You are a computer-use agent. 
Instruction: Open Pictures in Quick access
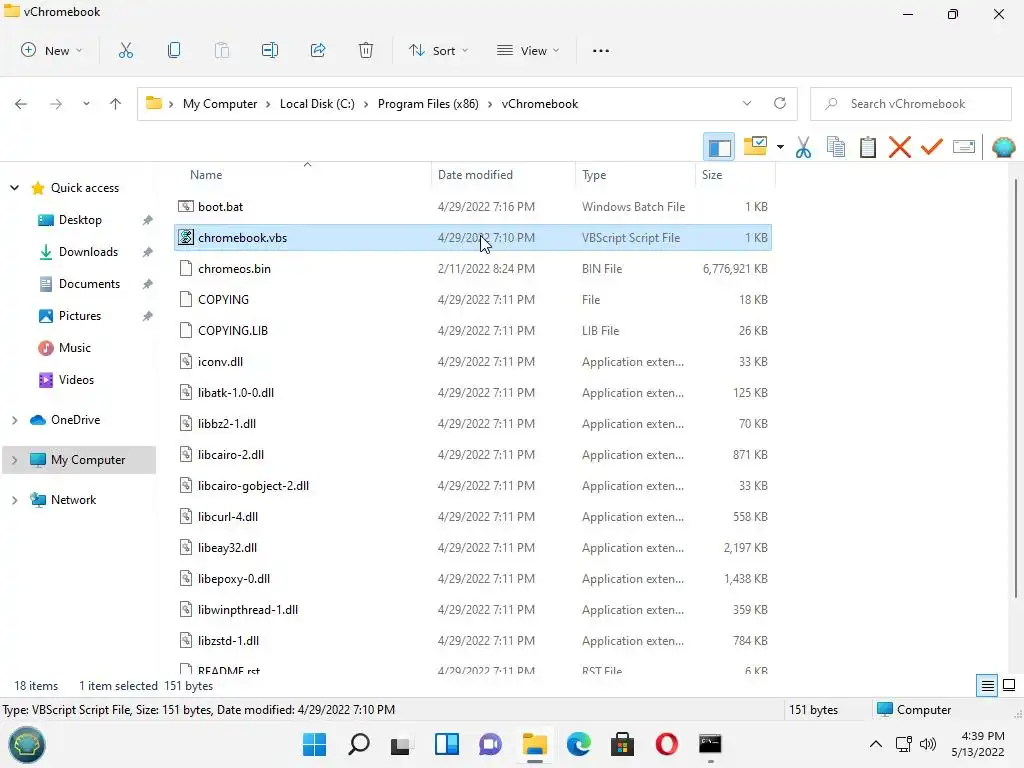click(80, 316)
